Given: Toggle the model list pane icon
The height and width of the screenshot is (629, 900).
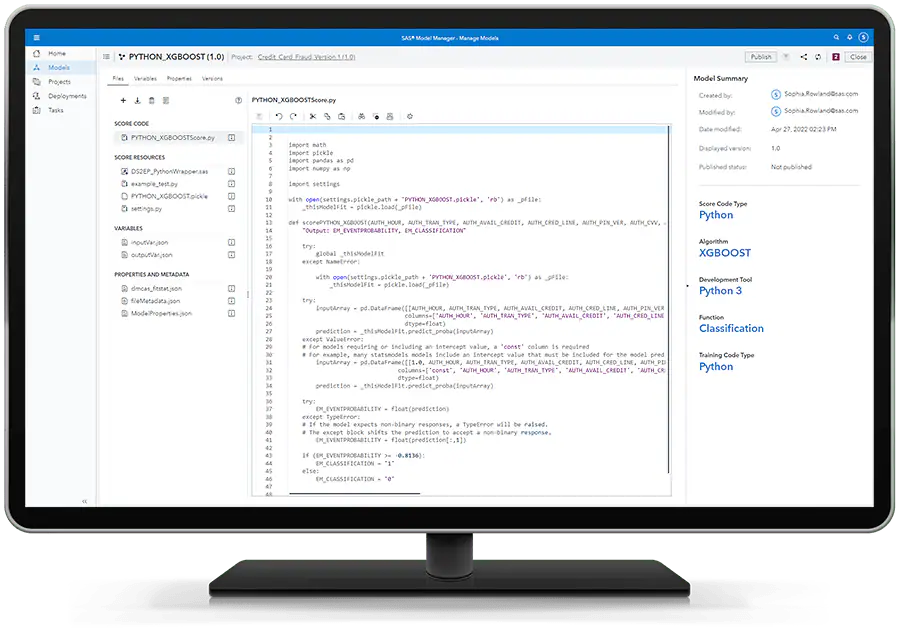Looking at the screenshot, I should click(x=106, y=57).
